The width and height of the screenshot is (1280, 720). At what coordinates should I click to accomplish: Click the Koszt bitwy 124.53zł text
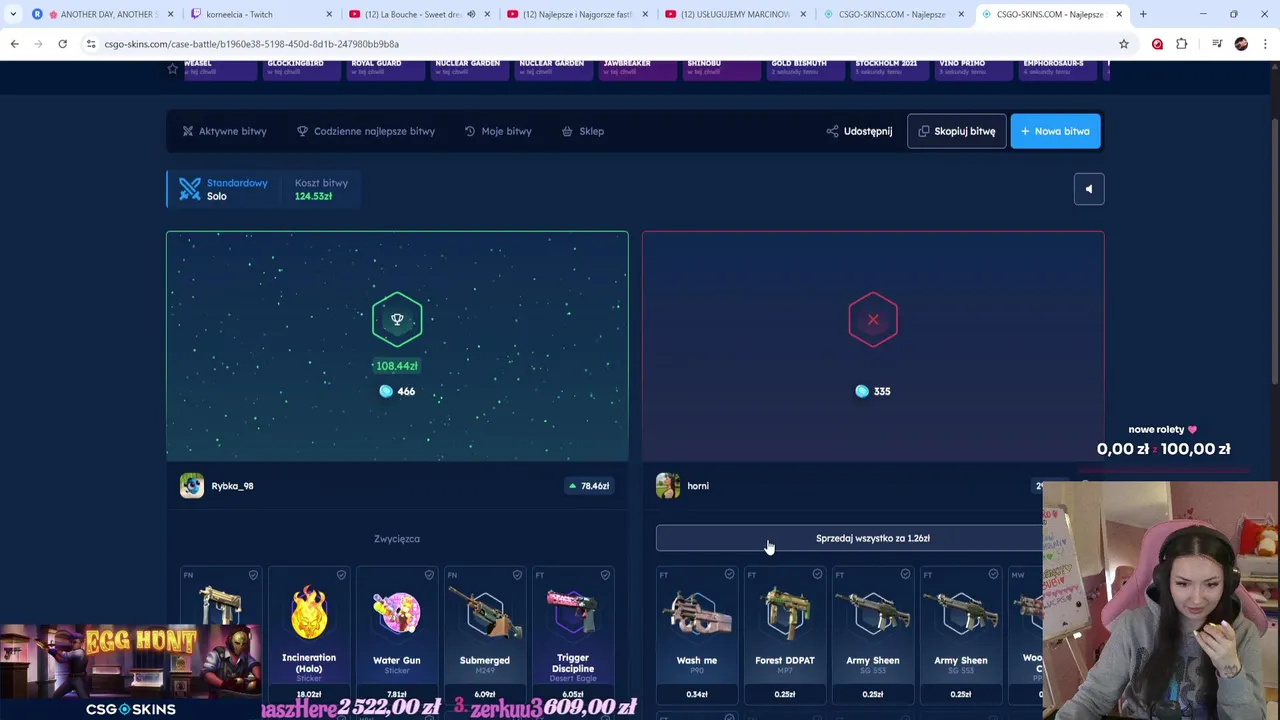(x=321, y=189)
